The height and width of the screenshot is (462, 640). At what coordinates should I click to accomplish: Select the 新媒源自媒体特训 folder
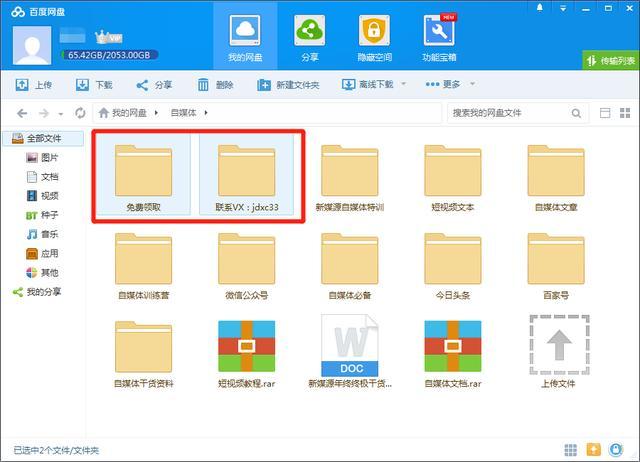[x=350, y=178]
